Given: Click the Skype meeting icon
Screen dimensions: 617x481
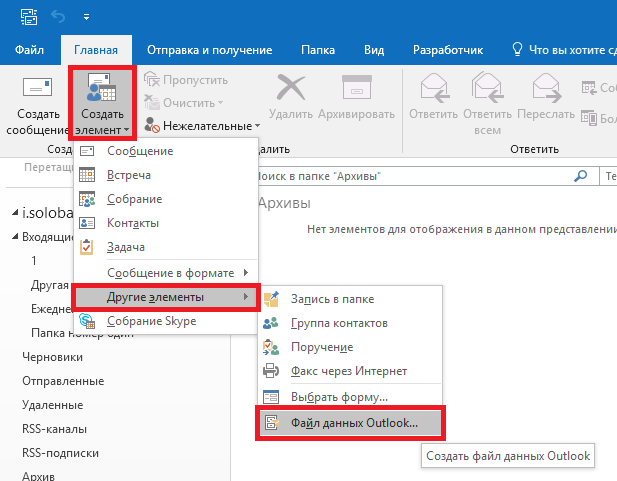Looking at the screenshot, I should click(x=87, y=321).
